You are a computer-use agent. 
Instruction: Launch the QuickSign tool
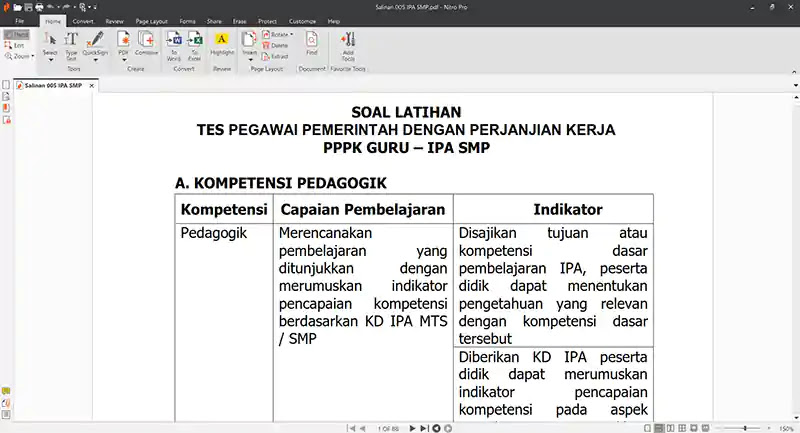coord(95,43)
